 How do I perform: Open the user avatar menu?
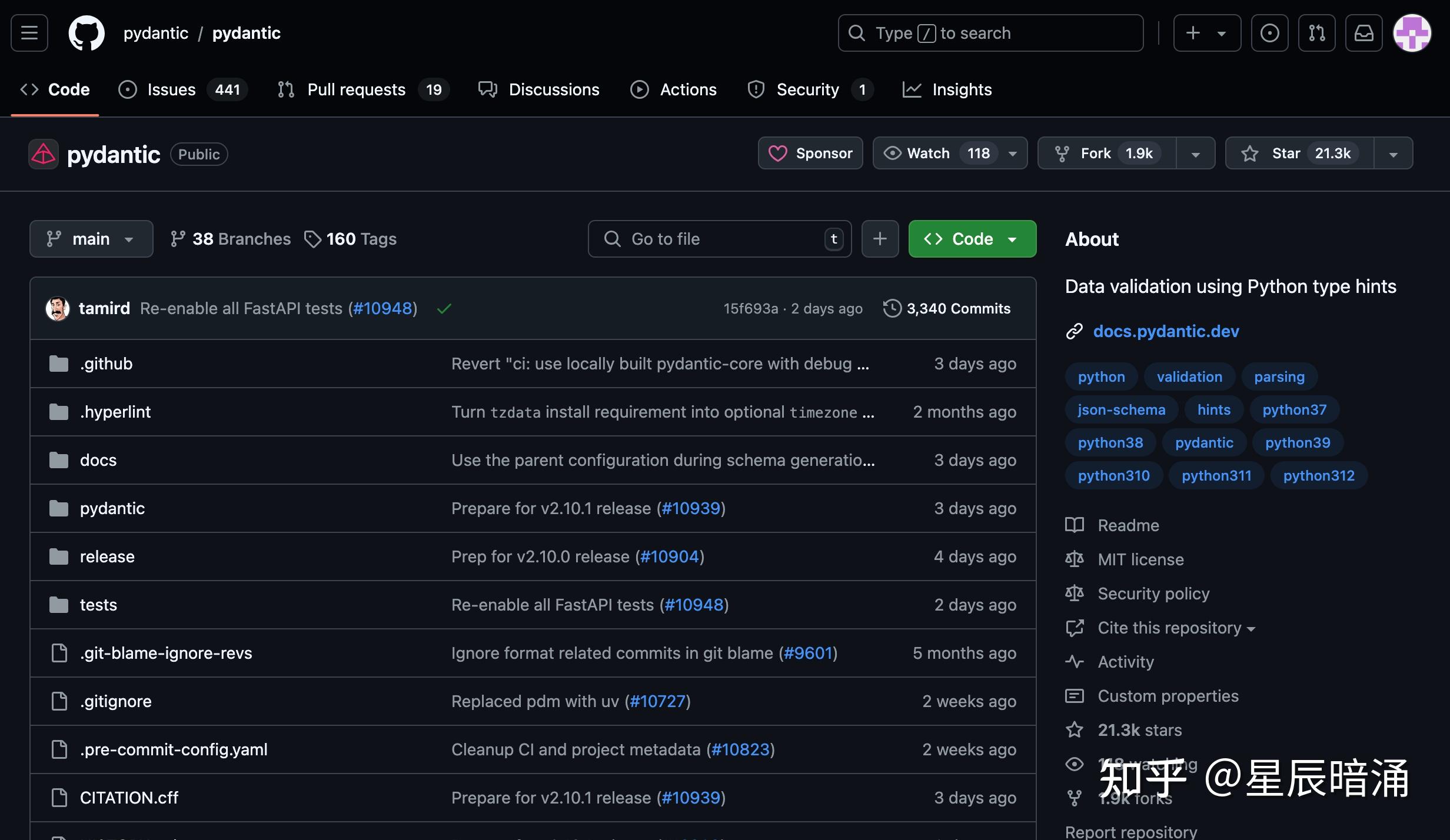[1412, 33]
